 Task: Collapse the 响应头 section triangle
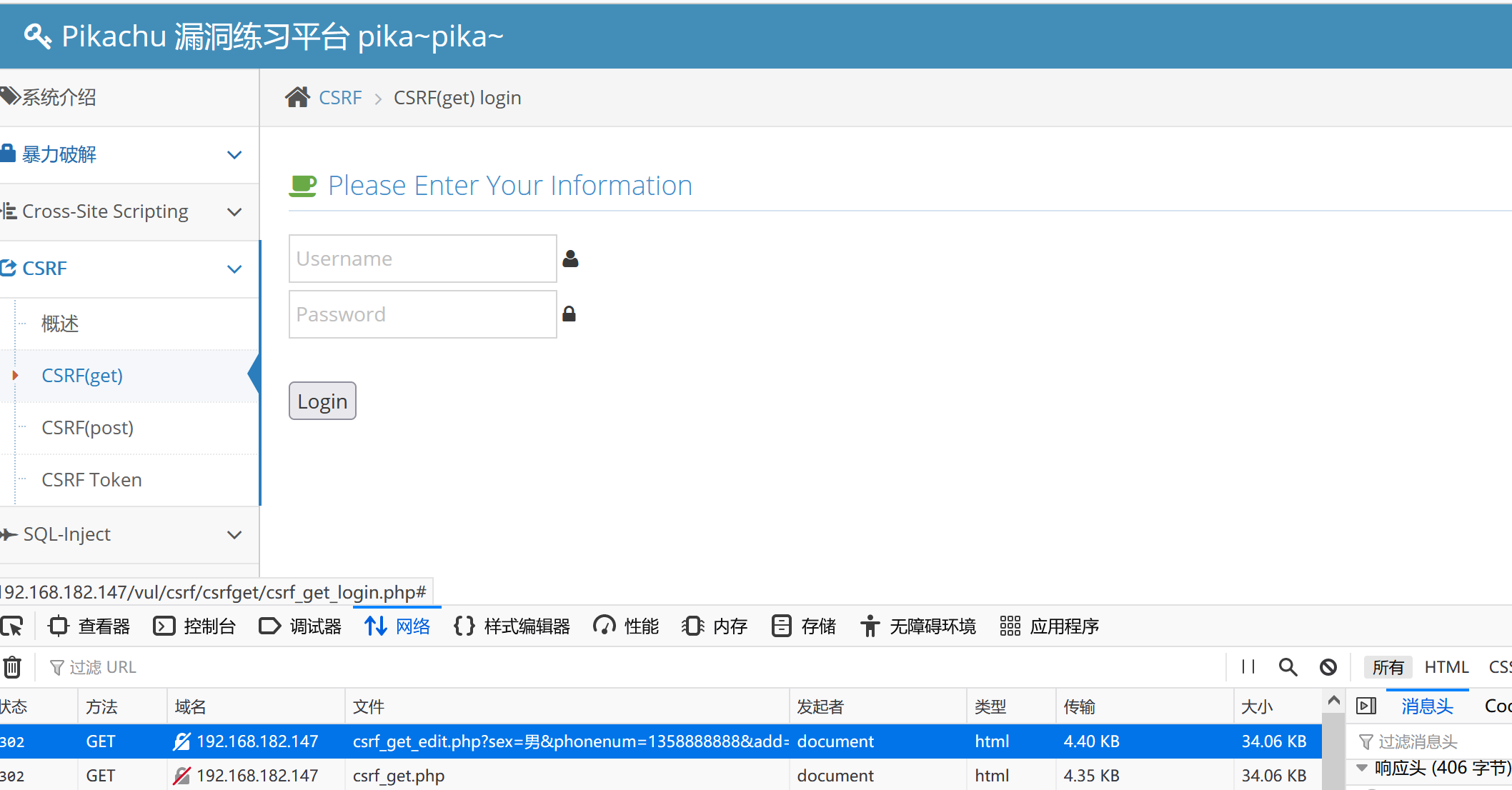point(1362,768)
